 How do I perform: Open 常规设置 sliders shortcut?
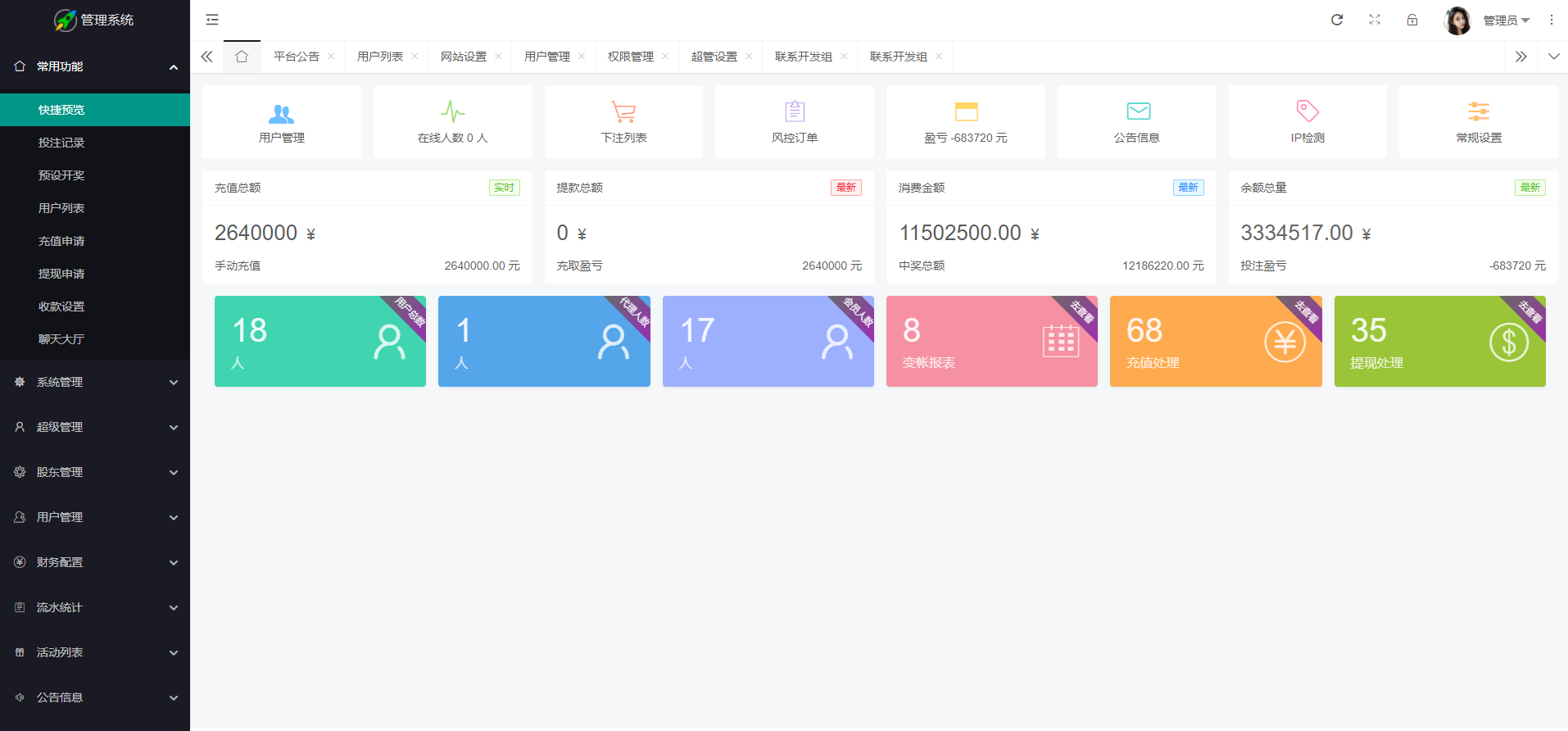[x=1478, y=122]
